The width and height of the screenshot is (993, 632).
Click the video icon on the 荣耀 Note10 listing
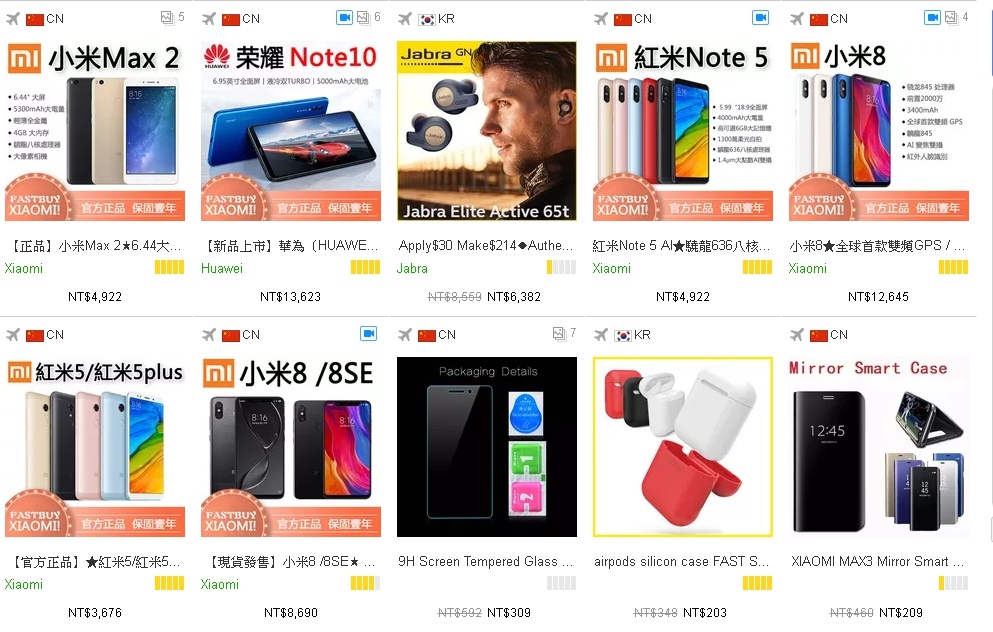(344, 18)
